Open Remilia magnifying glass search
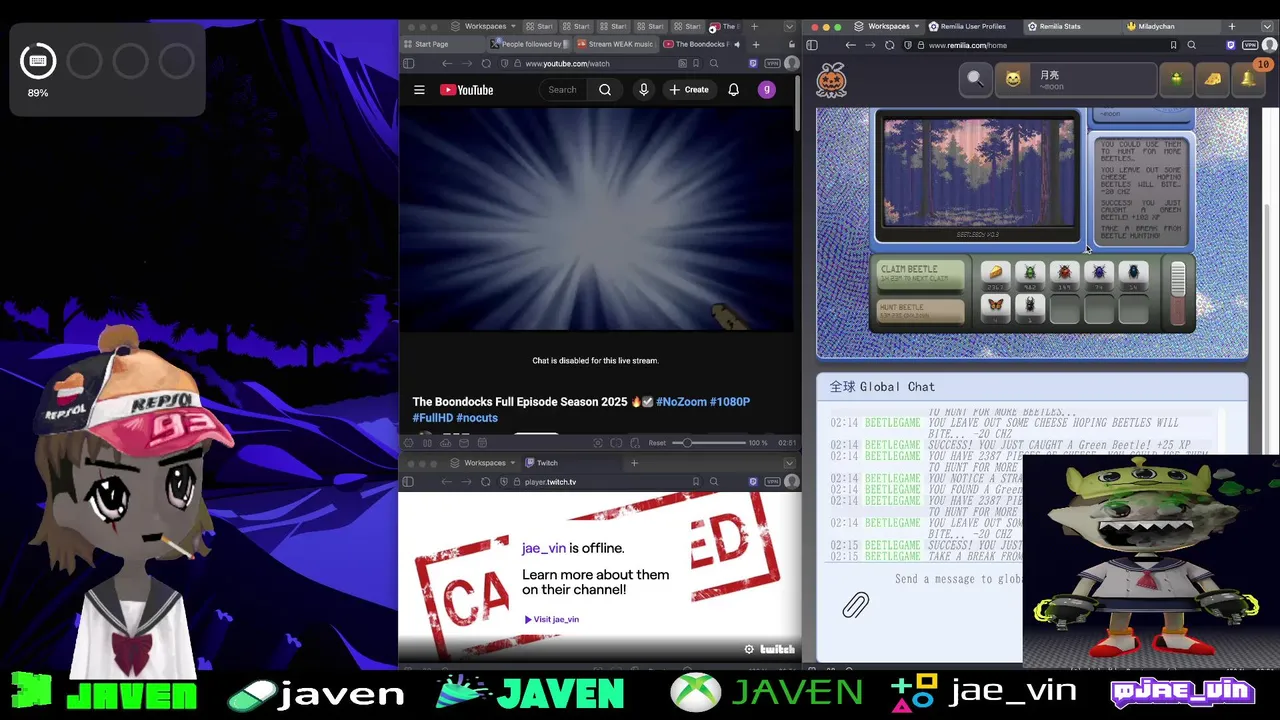 click(975, 79)
